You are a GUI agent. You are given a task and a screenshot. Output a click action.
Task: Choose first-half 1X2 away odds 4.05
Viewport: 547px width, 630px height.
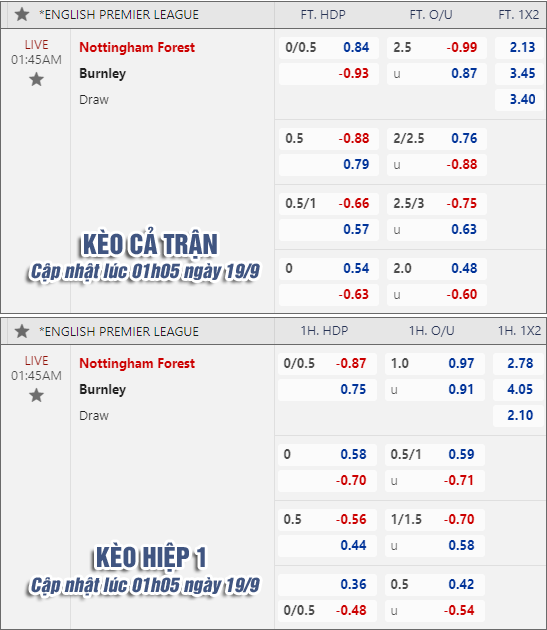tap(520, 389)
